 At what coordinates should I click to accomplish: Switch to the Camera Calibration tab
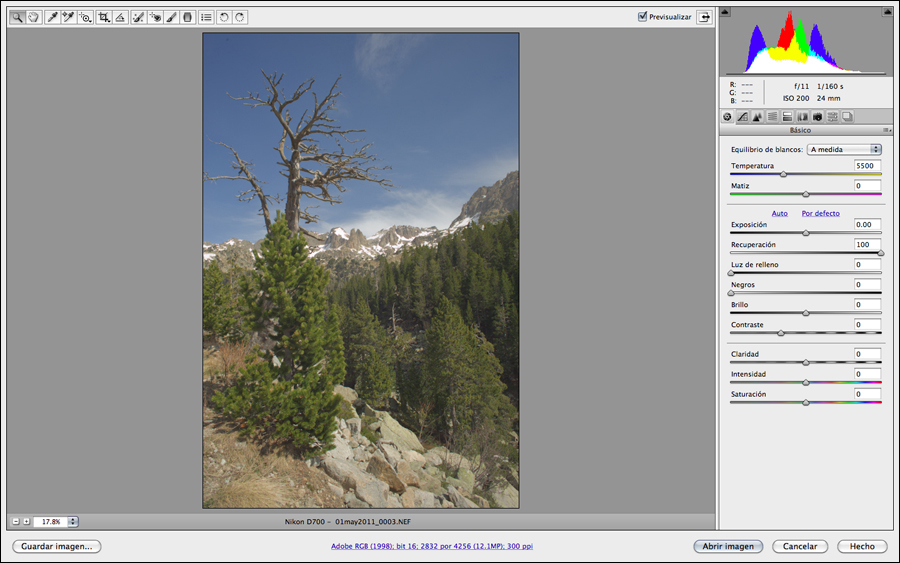tap(817, 117)
